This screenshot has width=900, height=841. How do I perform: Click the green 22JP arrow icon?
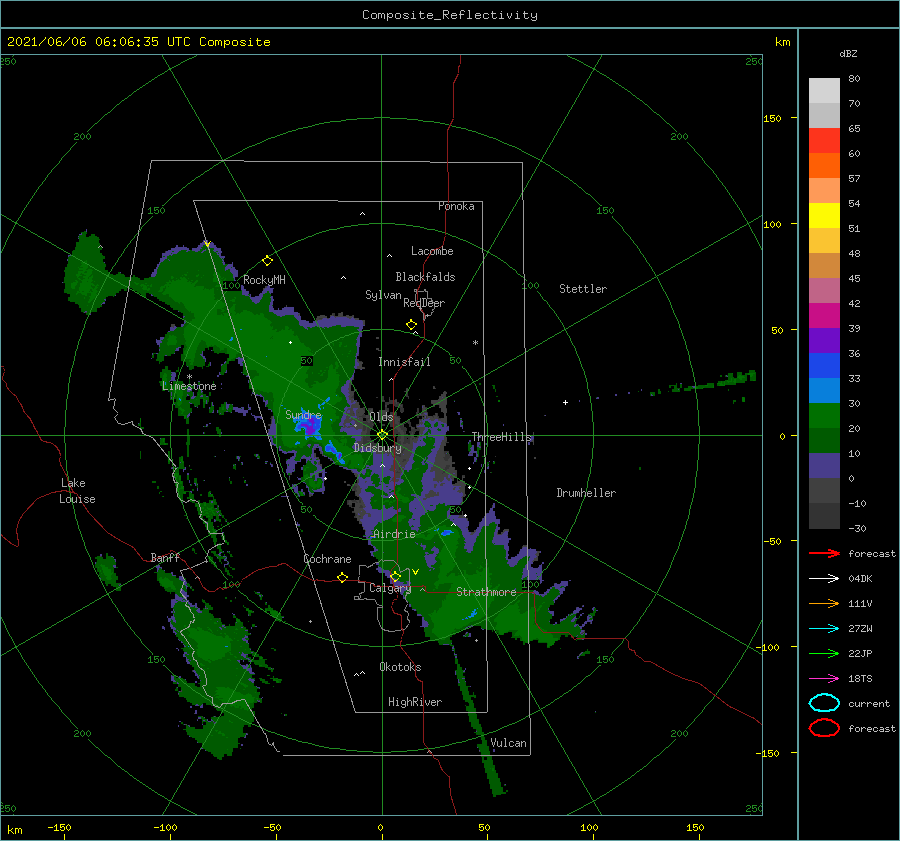(x=824, y=653)
